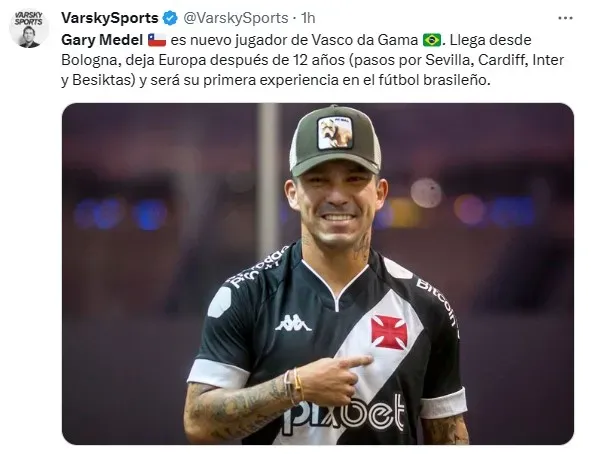Image resolution: width=591 pixels, height=454 pixels.
Task: Click the word Besiktas in tweet
Action: point(103,80)
